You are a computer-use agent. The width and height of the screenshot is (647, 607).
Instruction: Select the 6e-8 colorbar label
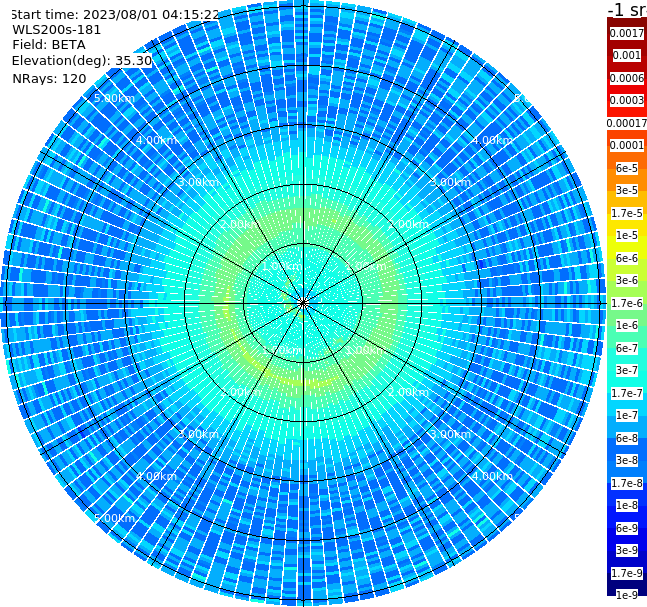click(x=627, y=438)
